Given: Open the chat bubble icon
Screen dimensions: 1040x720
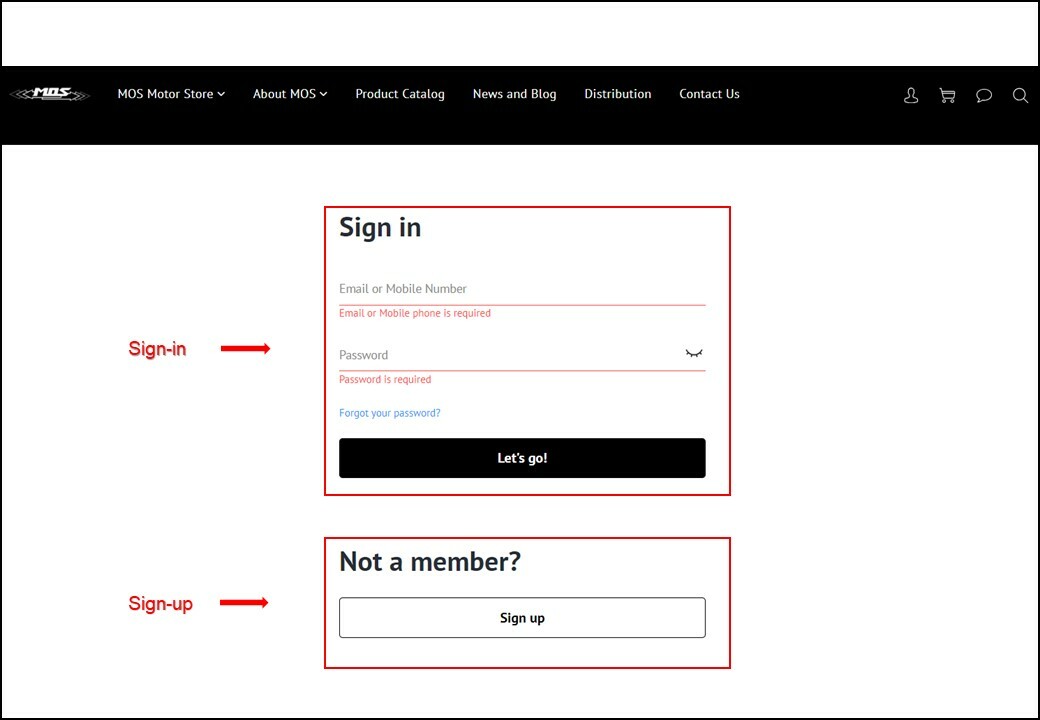Looking at the screenshot, I should (984, 95).
